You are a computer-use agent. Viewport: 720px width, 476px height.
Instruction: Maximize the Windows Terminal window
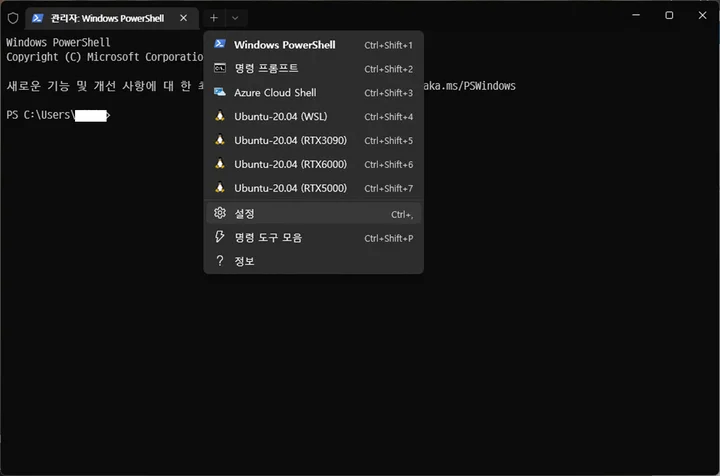click(669, 16)
